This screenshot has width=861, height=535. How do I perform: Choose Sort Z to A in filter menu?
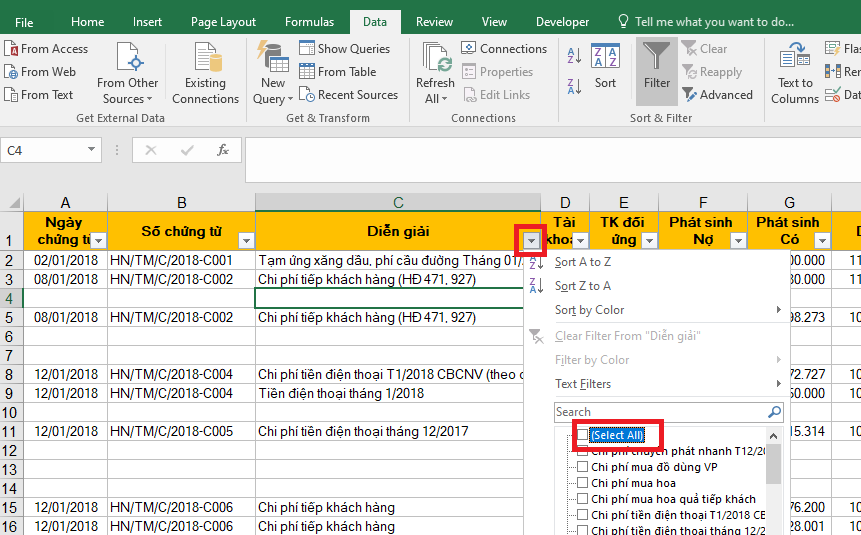(583, 286)
